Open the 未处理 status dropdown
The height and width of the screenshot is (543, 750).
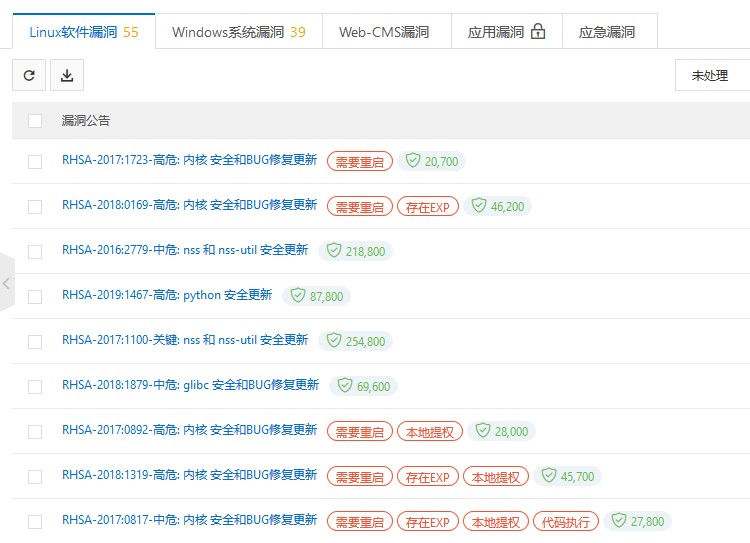(x=711, y=75)
